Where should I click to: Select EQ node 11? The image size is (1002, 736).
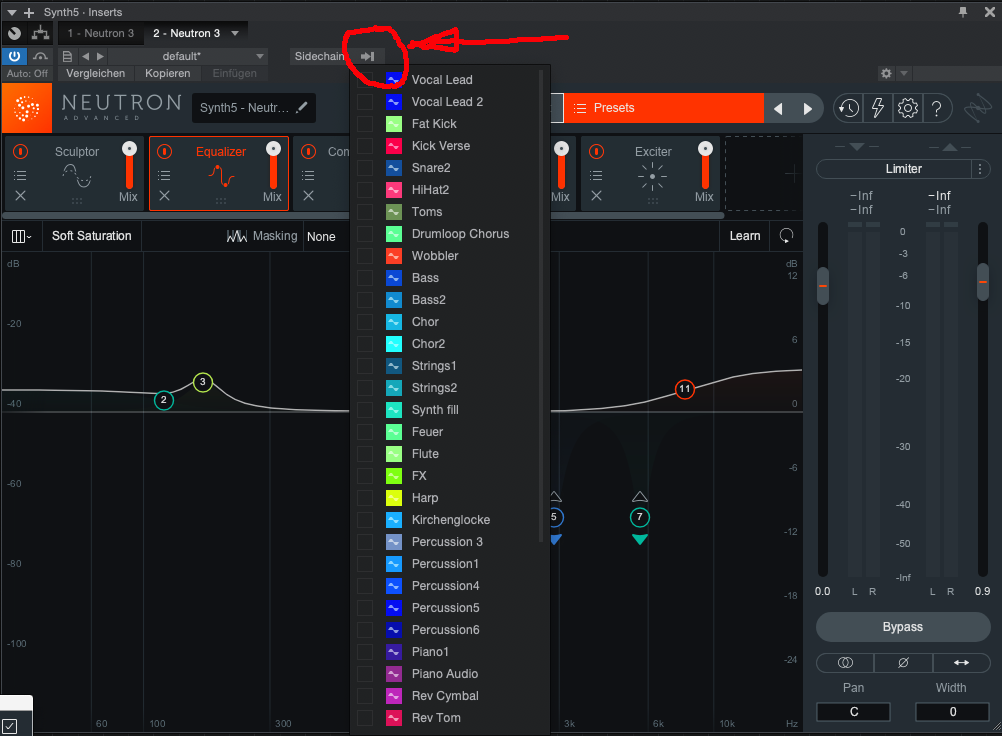click(684, 388)
